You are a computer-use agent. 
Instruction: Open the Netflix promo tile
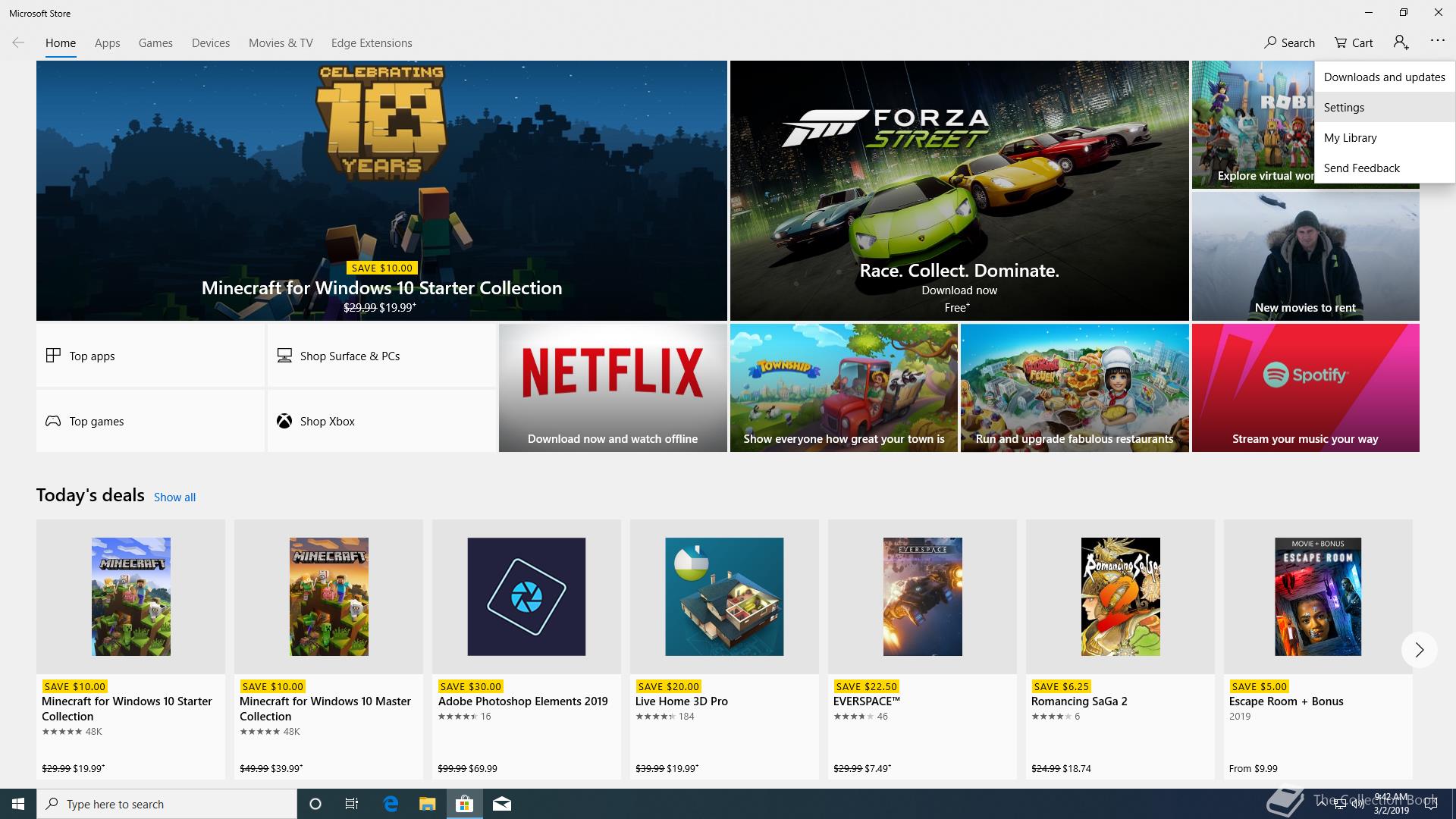click(613, 388)
